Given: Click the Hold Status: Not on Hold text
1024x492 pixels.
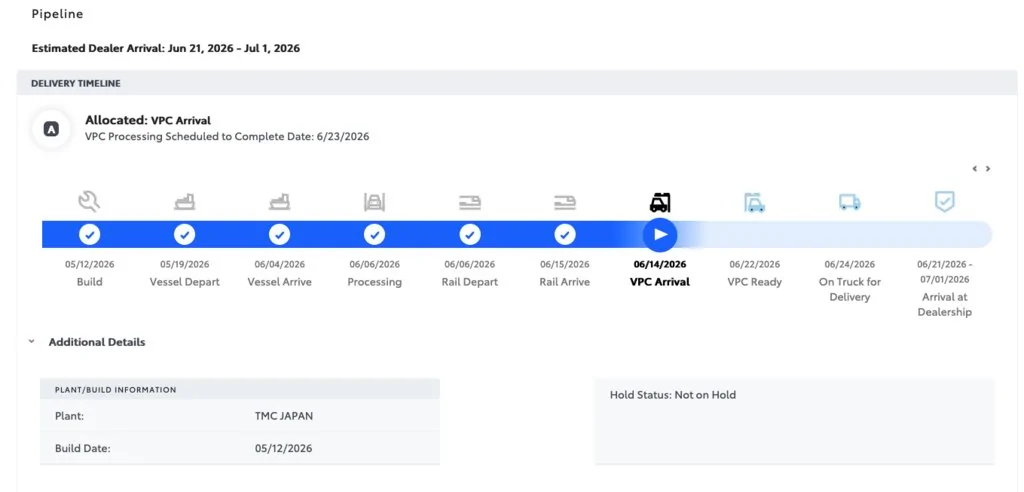Looking at the screenshot, I should [x=673, y=395].
